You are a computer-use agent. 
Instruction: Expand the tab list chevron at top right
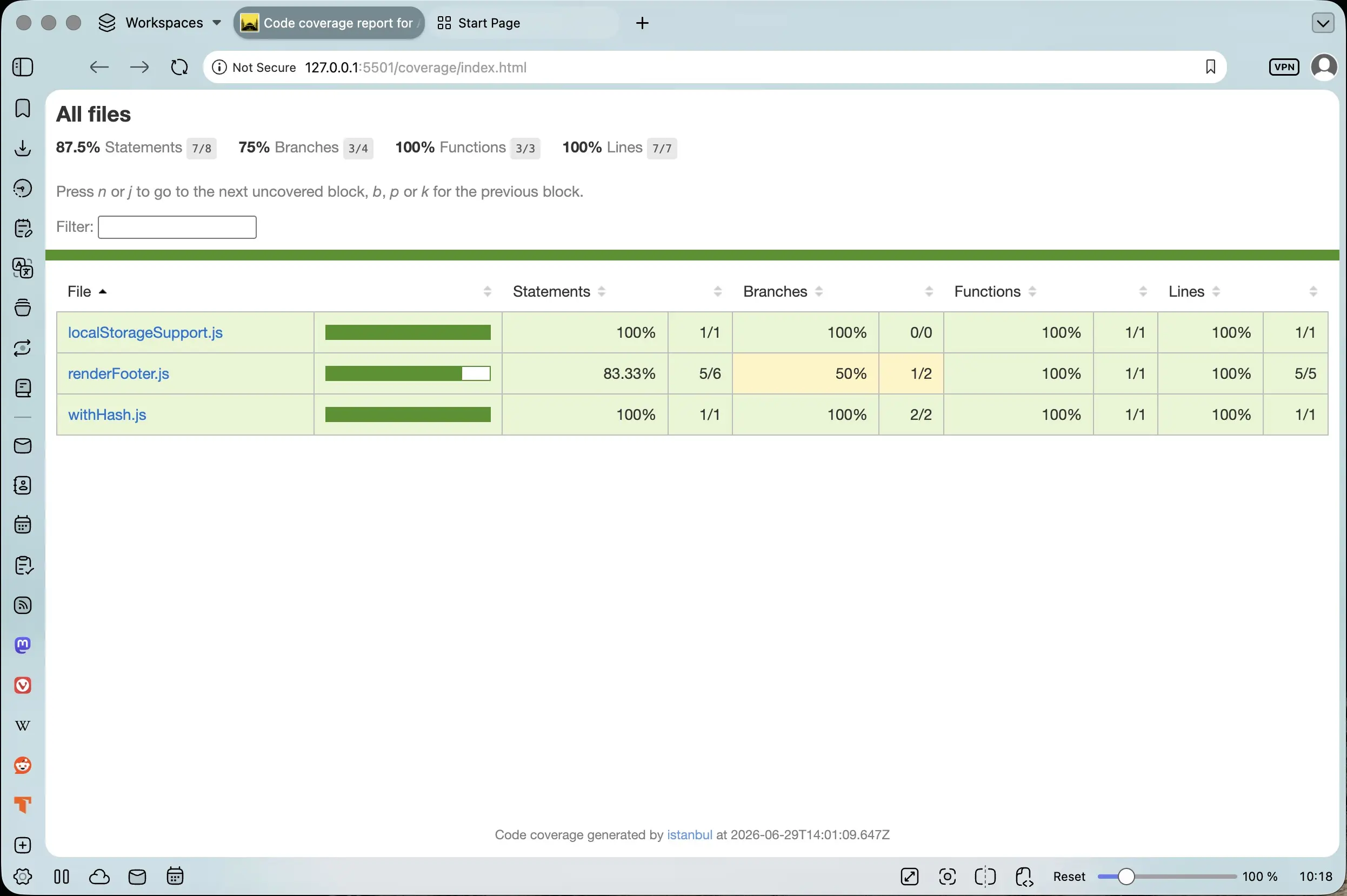click(x=1323, y=23)
